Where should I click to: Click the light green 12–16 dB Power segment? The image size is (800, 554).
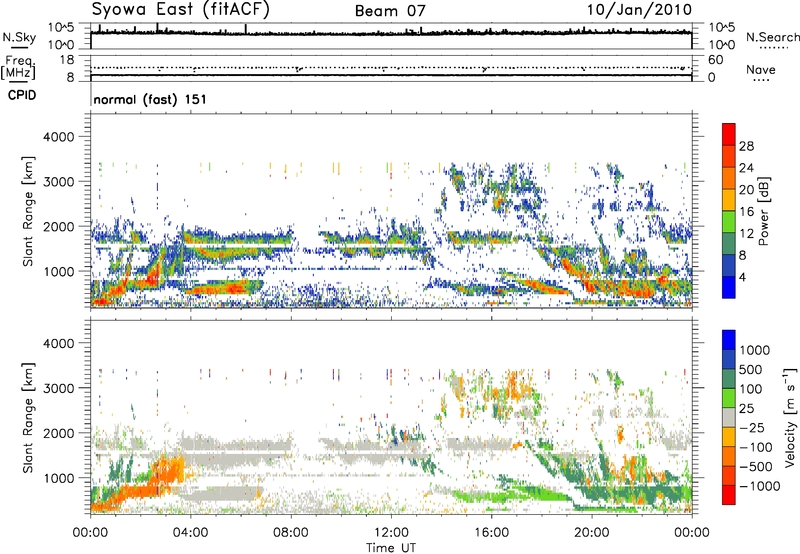click(x=729, y=222)
